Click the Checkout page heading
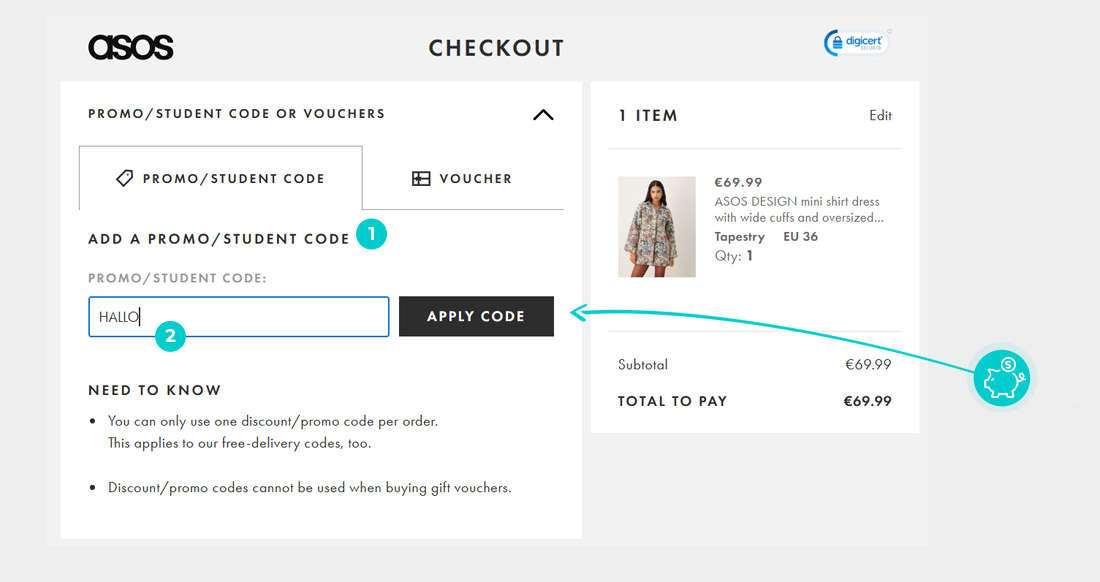 click(x=496, y=48)
